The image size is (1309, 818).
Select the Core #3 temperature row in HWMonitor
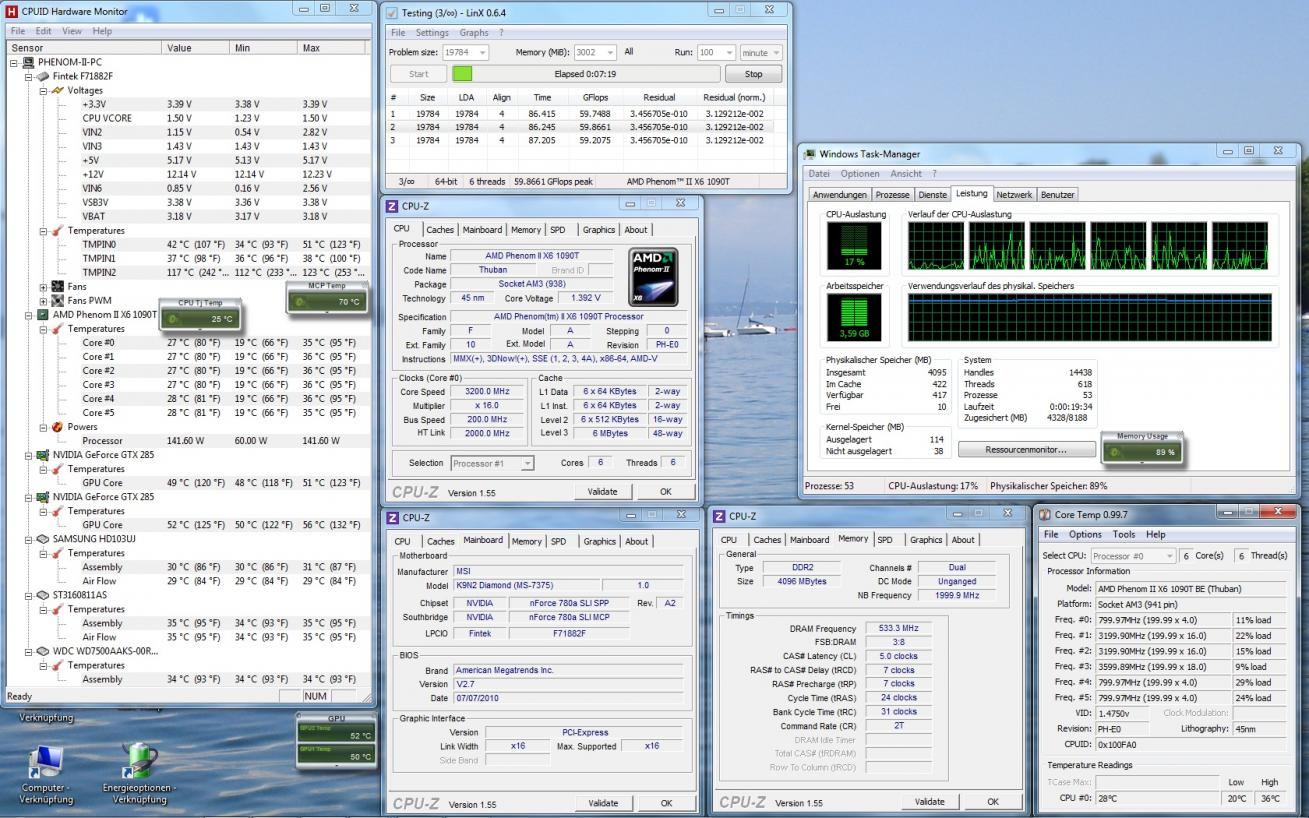[190, 384]
